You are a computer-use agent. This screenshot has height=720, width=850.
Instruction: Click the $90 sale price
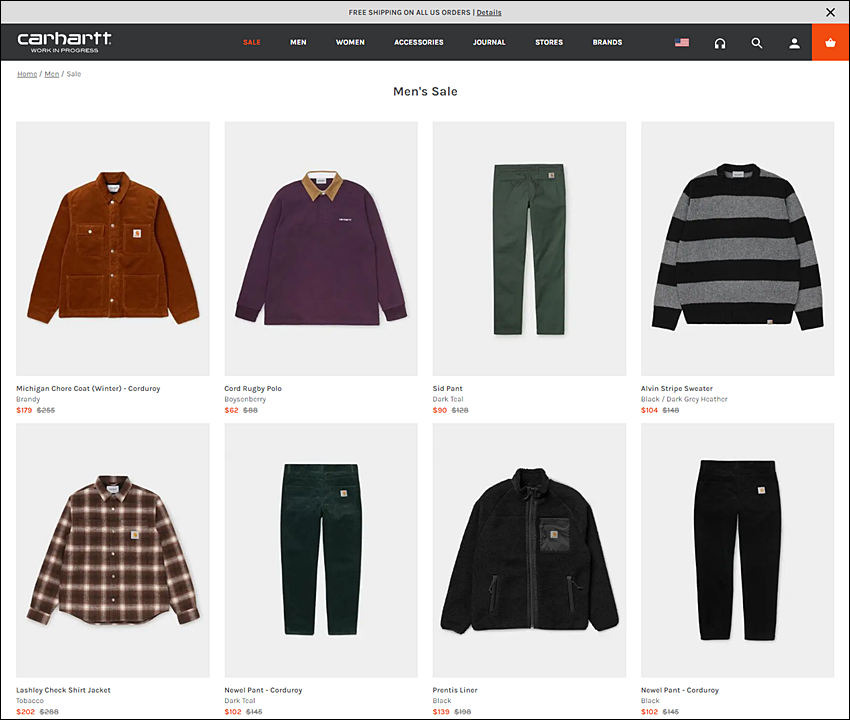point(440,410)
